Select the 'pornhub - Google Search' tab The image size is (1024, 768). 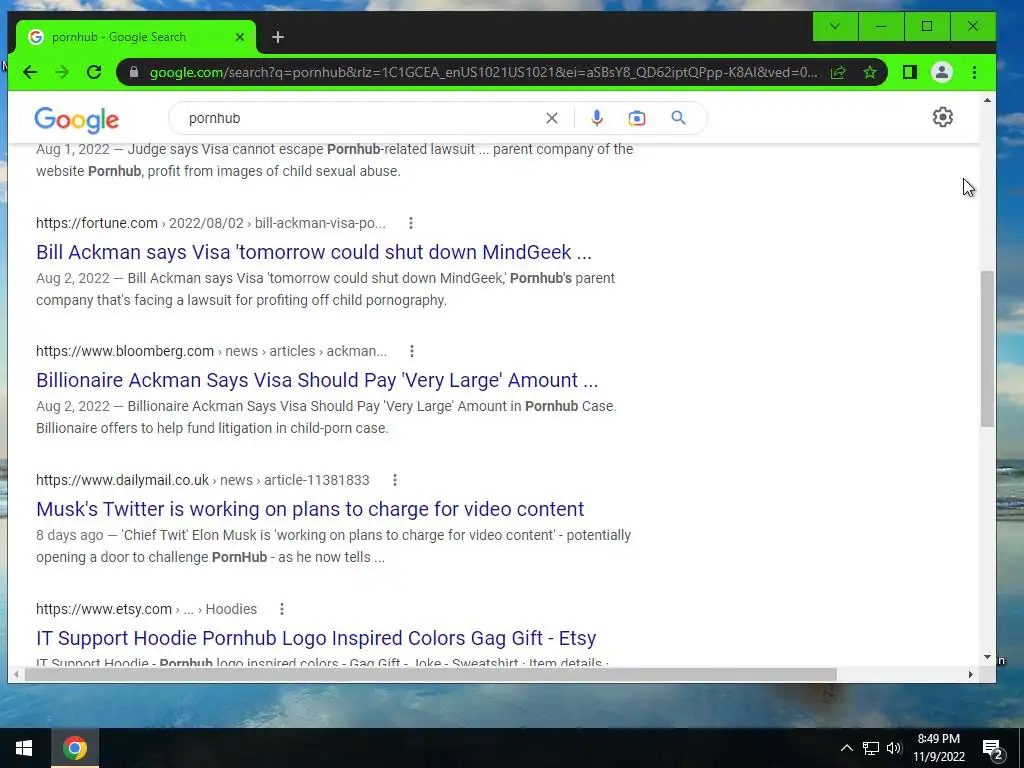point(135,37)
